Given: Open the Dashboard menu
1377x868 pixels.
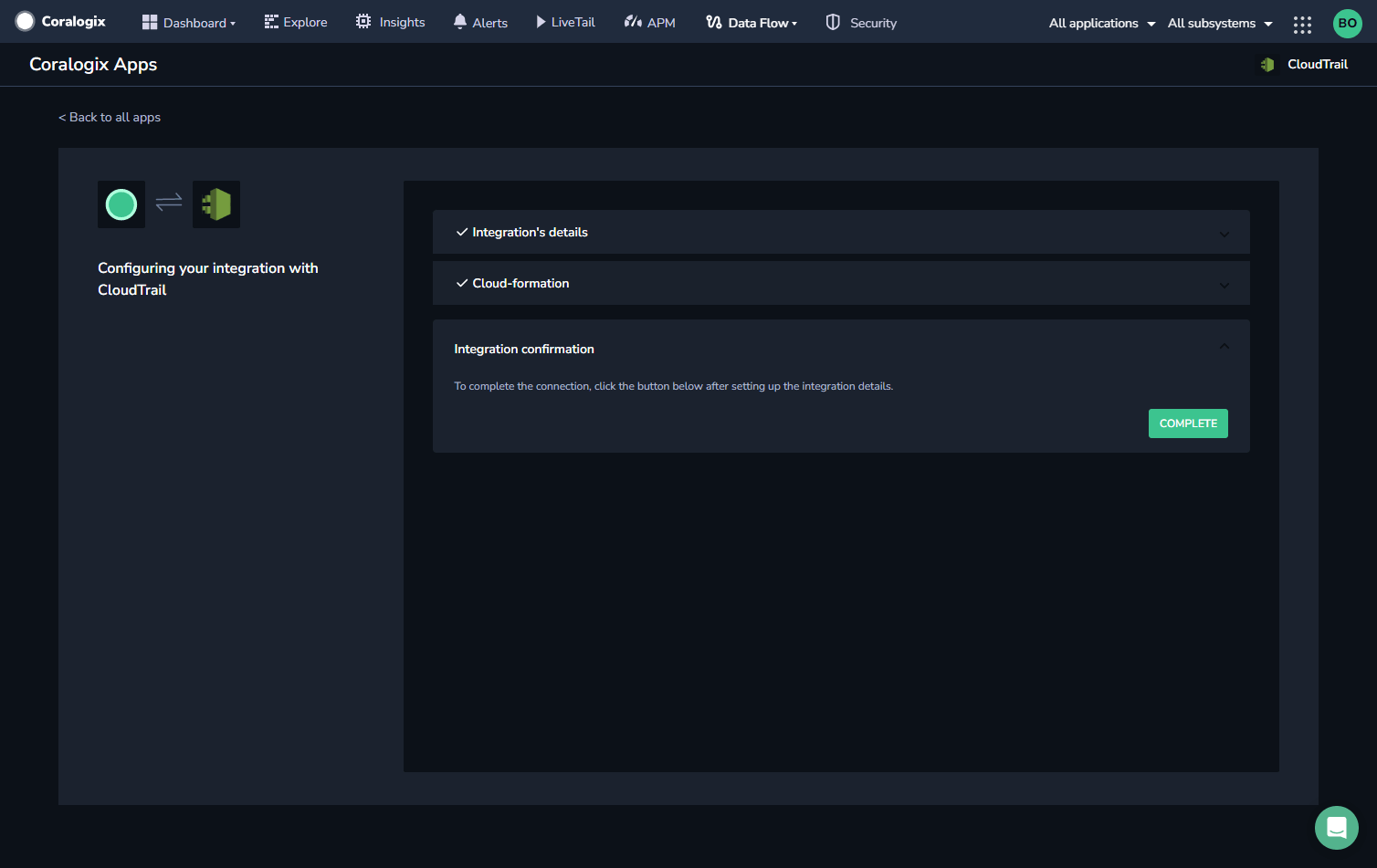Looking at the screenshot, I should click(x=189, y=22).
